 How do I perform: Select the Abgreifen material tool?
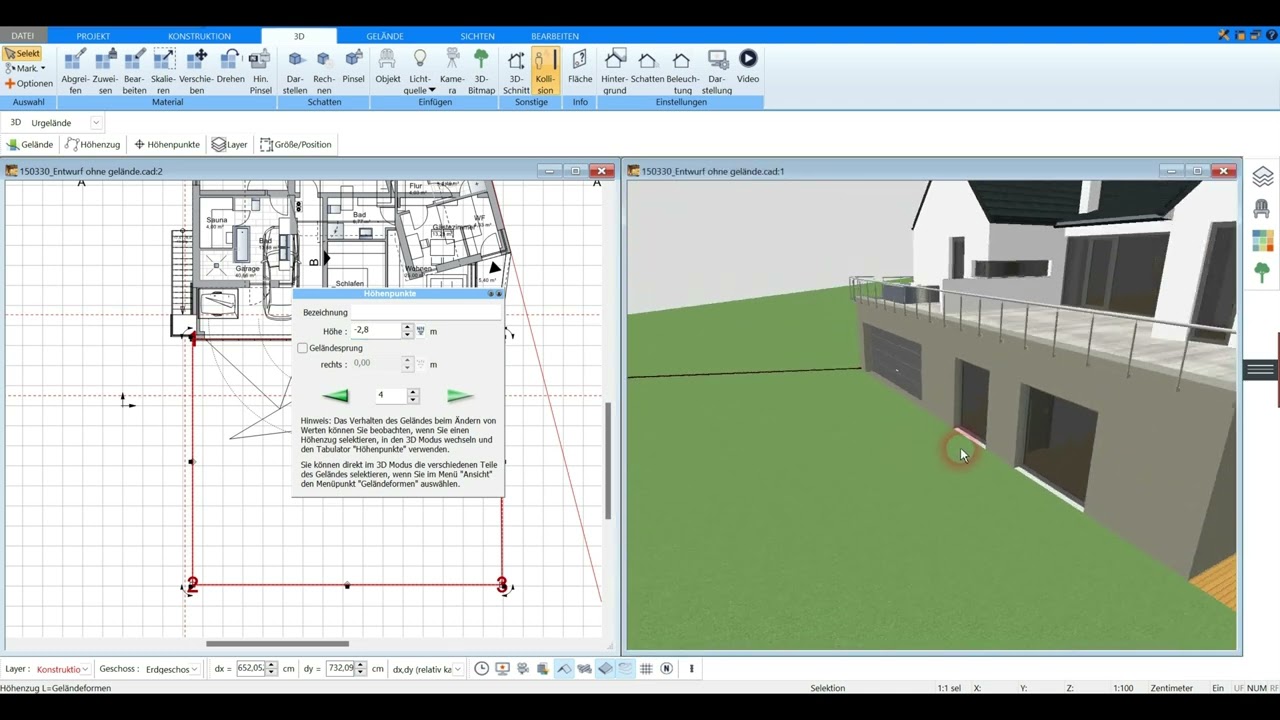(x=75, y=71)
